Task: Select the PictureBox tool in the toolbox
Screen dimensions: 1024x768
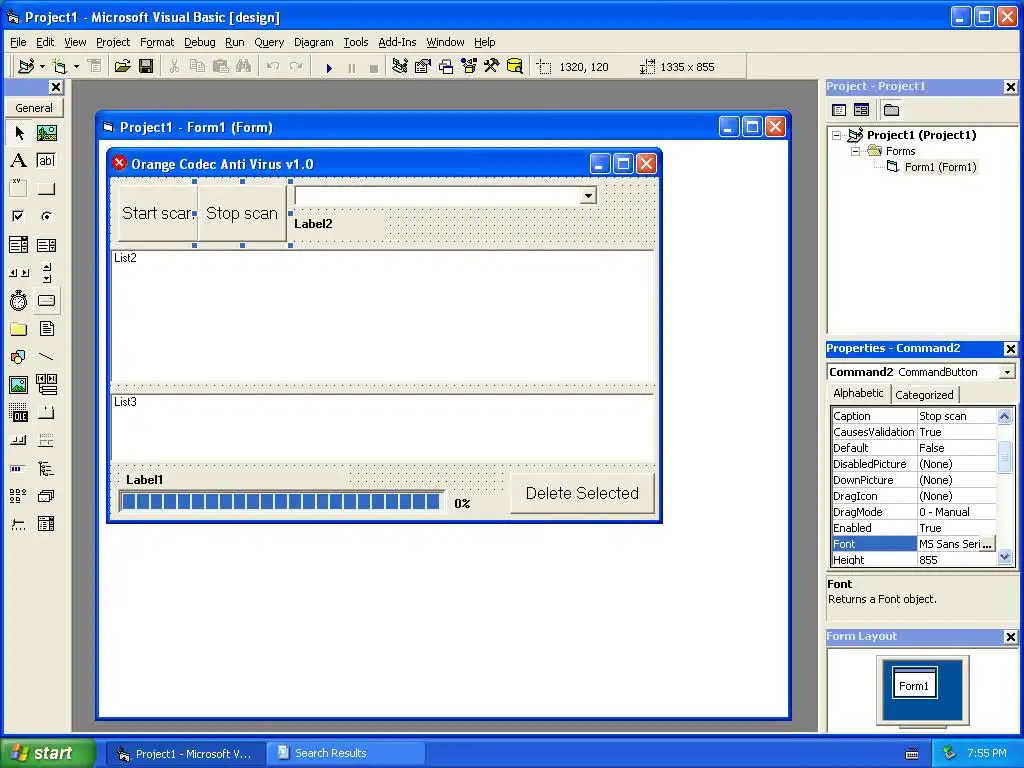Action: (x=46, y=133)
